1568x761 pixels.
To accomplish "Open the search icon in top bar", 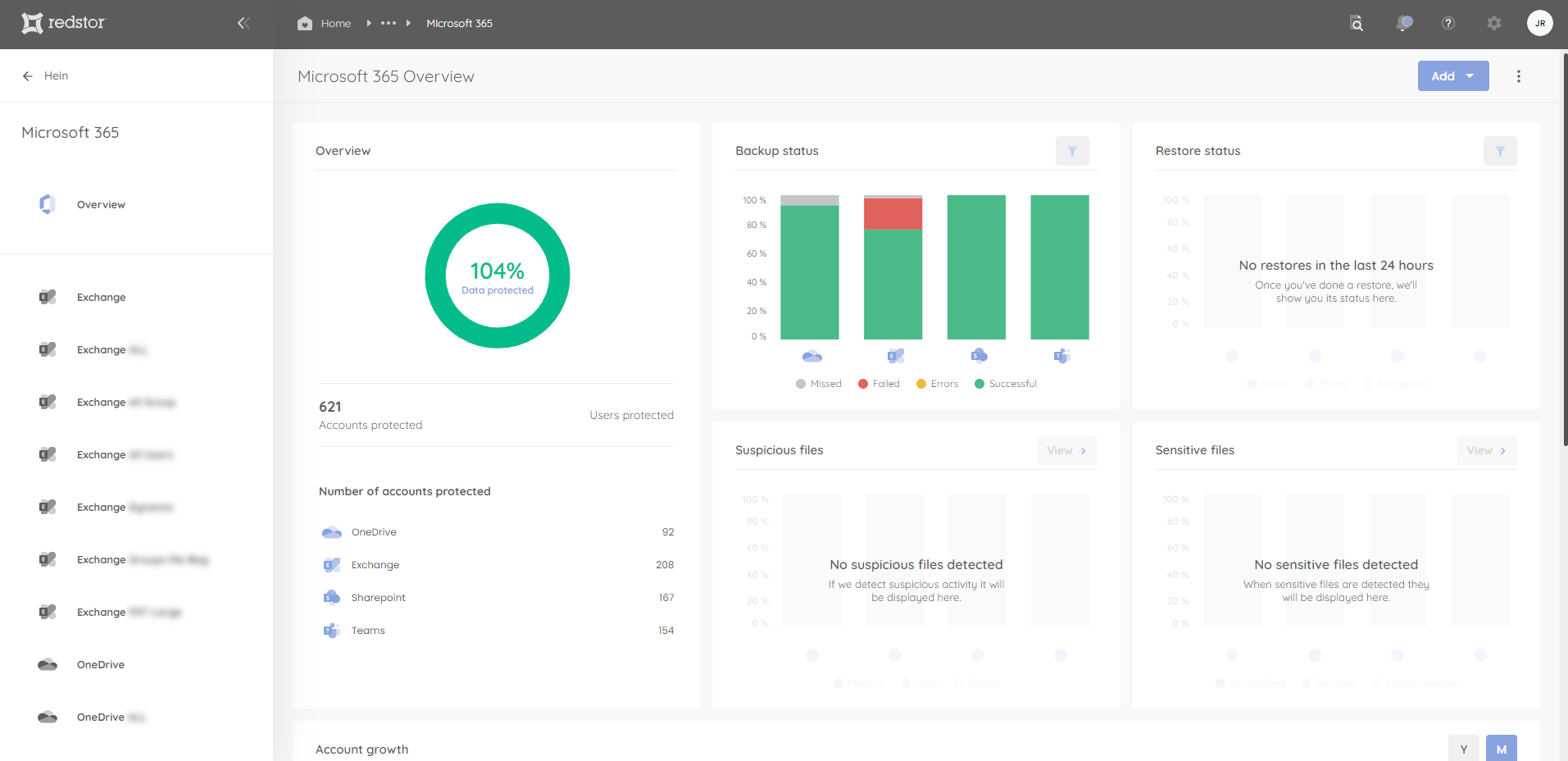I will 1357,23.
